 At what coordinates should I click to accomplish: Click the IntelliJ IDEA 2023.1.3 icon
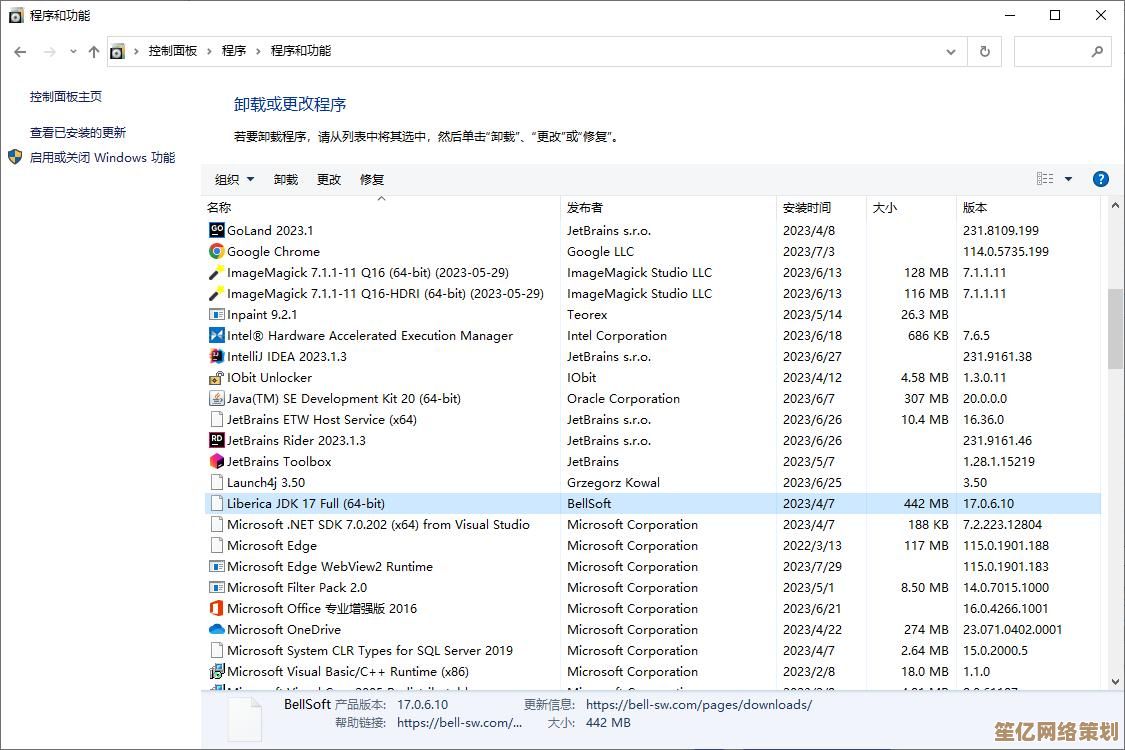(x=216, y=357)
